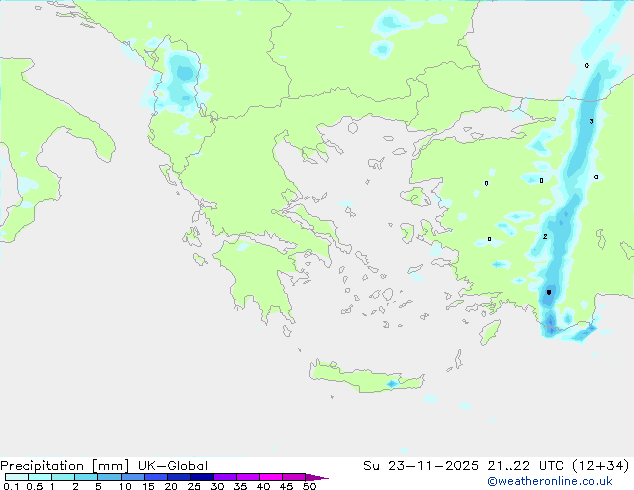Click the '(12+34)' forecast run label

[601, 466]
